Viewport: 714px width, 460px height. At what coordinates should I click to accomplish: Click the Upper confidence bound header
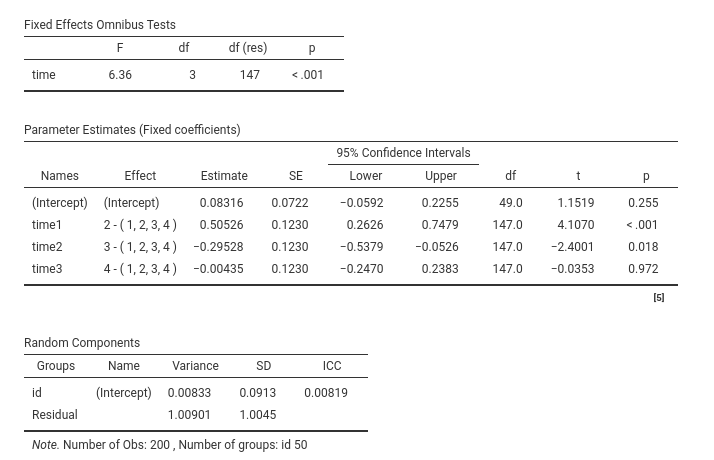tap(441, 176)
